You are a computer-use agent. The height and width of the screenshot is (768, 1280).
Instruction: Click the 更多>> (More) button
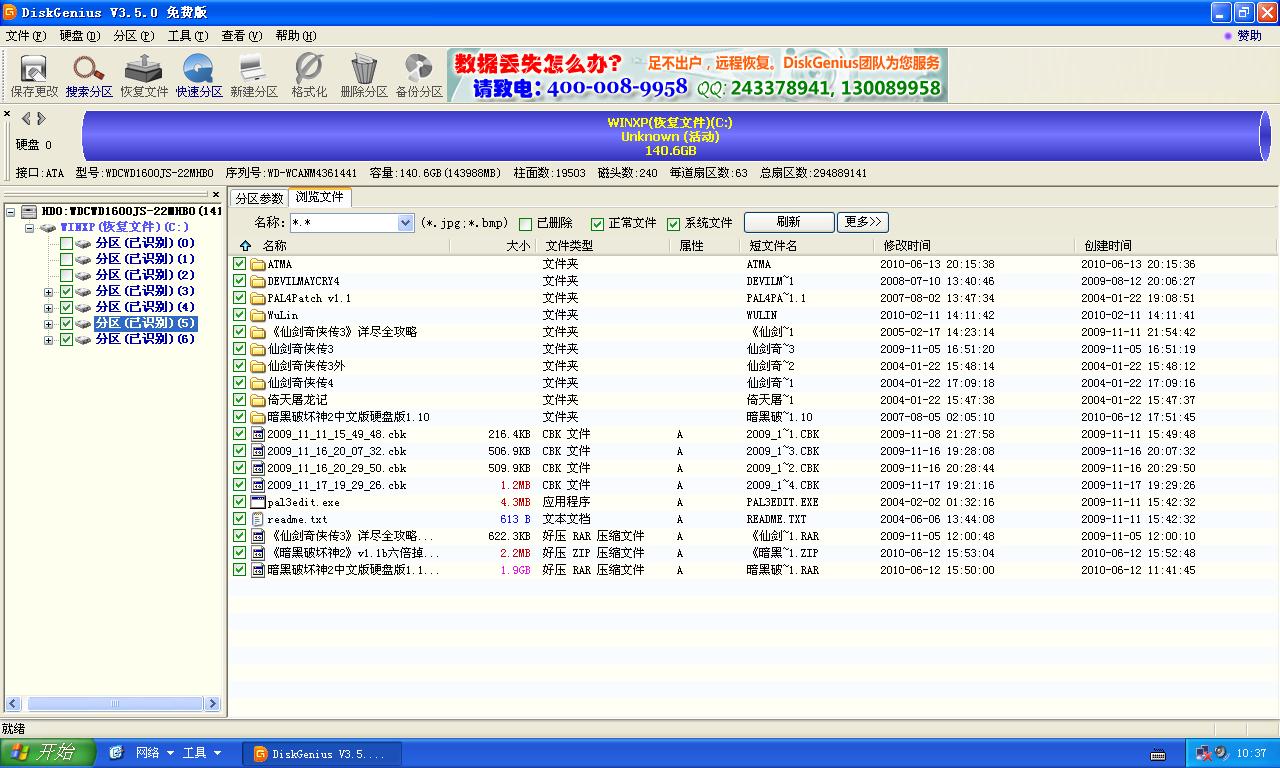tap(862, 222)
